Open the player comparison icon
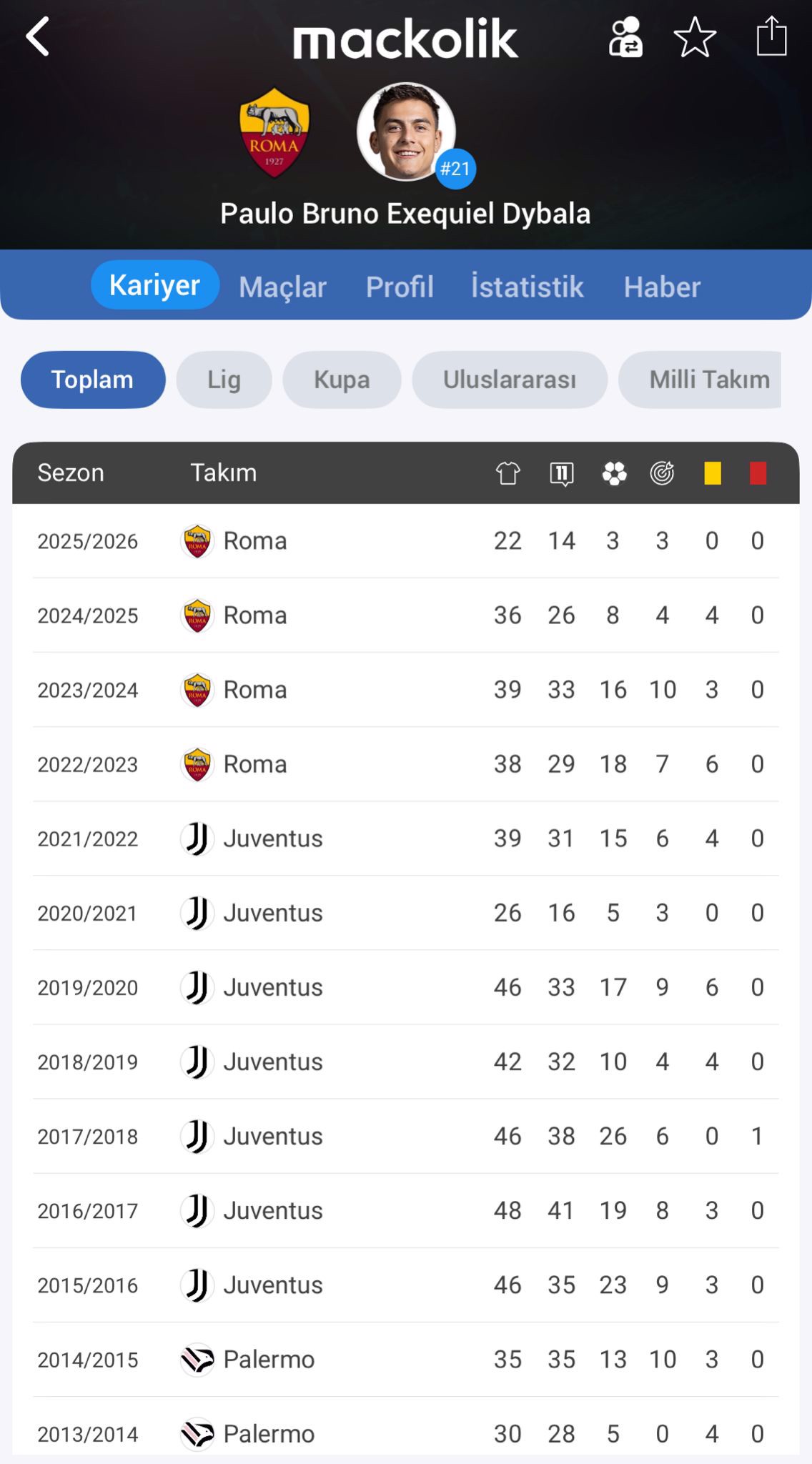The image size is (812, 1464). coord(625,37)
